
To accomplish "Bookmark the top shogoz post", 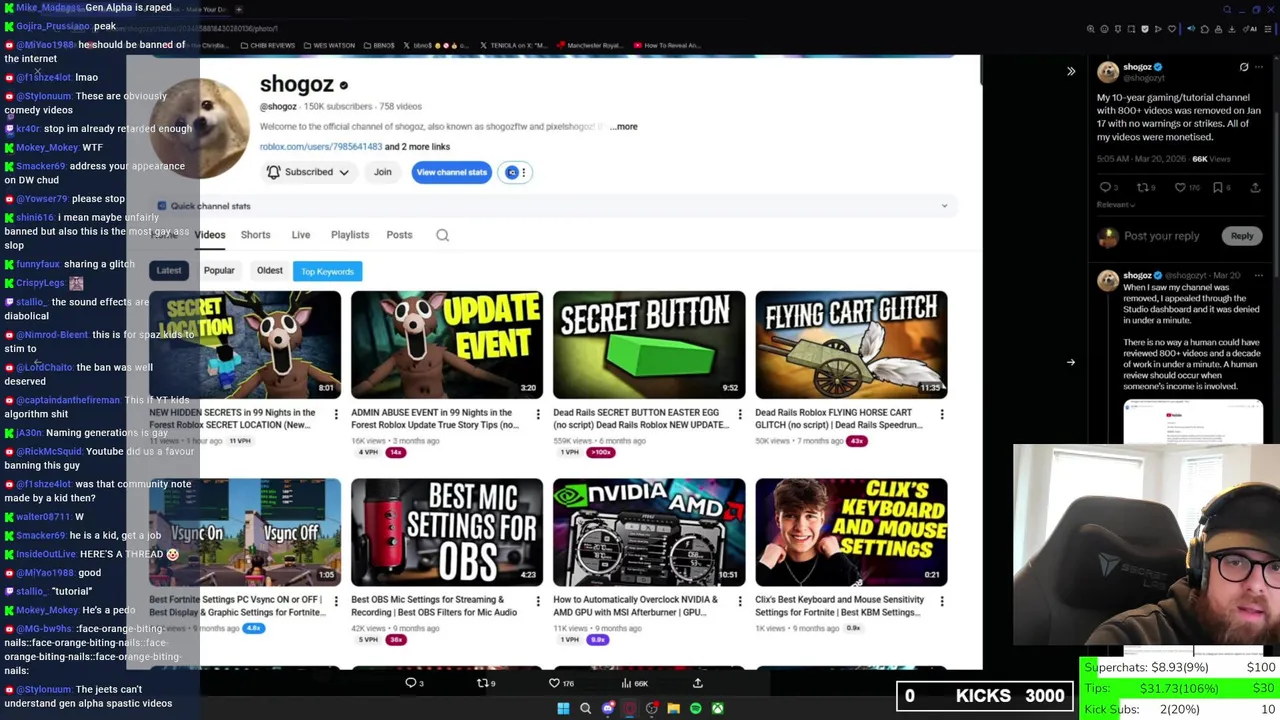I will [x=1218, y=187].
